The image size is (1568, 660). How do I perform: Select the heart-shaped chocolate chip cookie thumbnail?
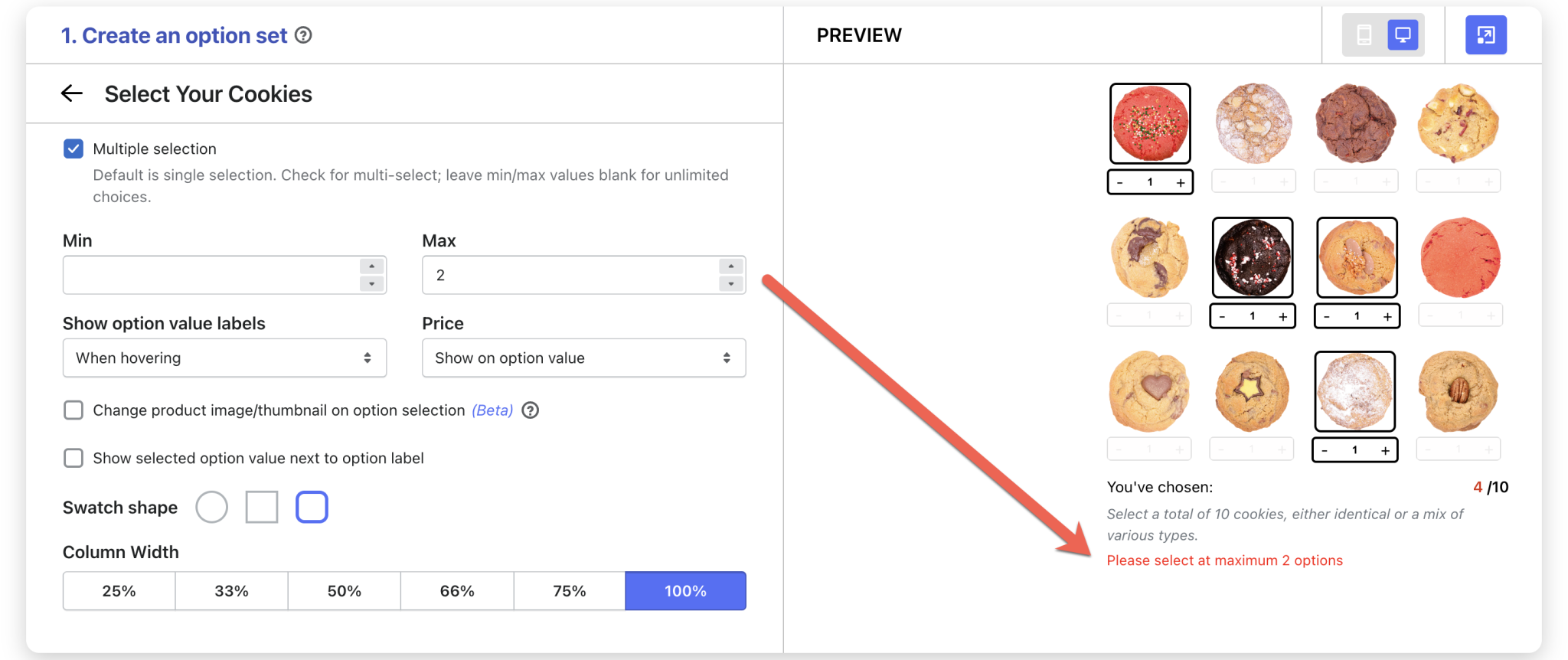pyautogui.click(x=1149, y=390)
